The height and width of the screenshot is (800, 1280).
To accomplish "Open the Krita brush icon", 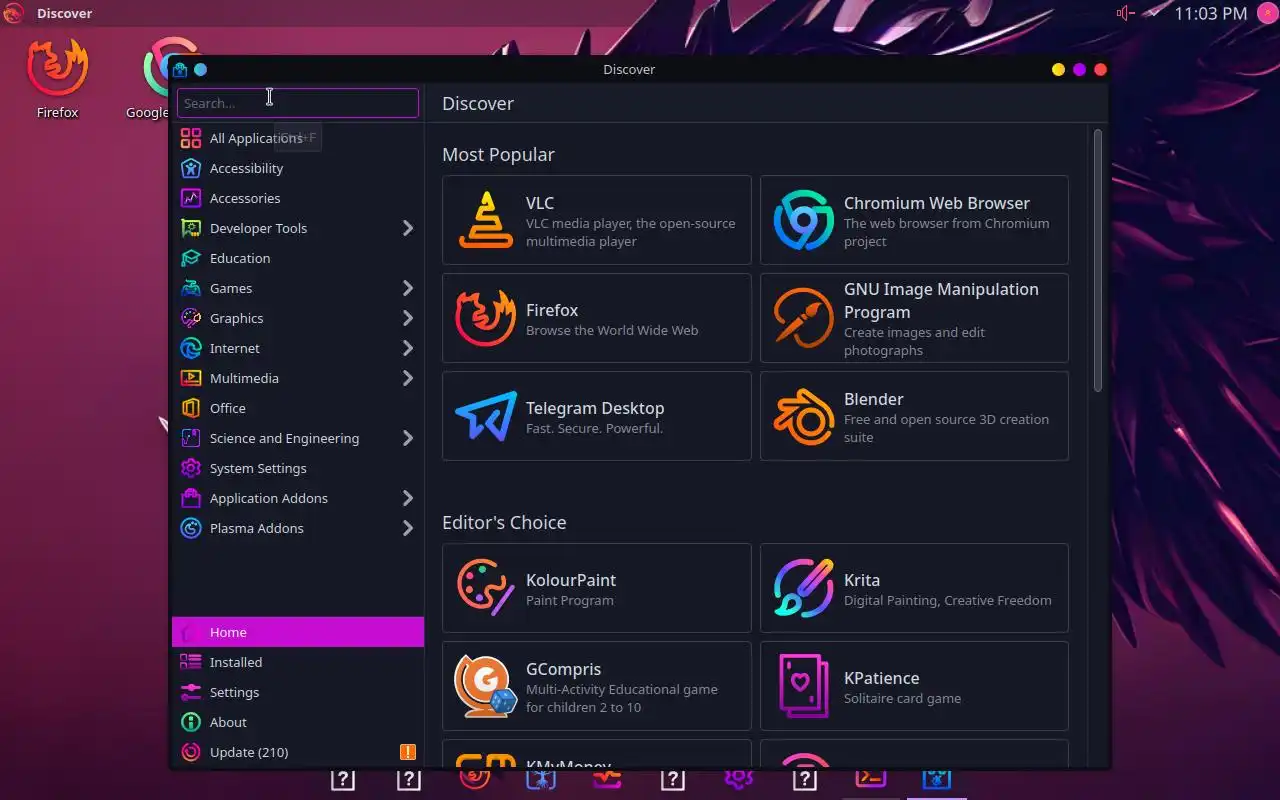I will coord(803,588).
